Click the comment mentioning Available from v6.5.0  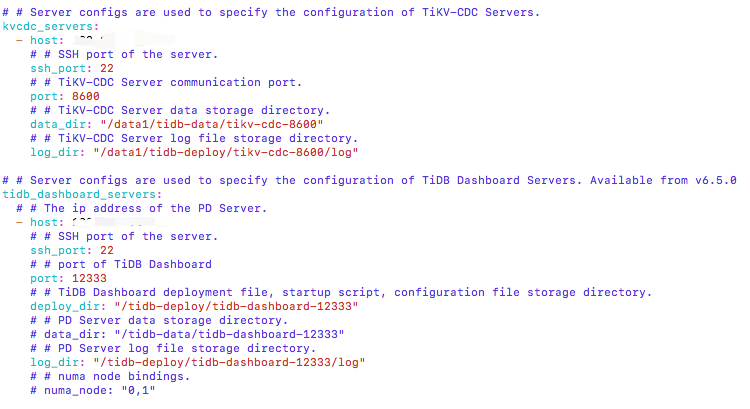pos(369,180)
